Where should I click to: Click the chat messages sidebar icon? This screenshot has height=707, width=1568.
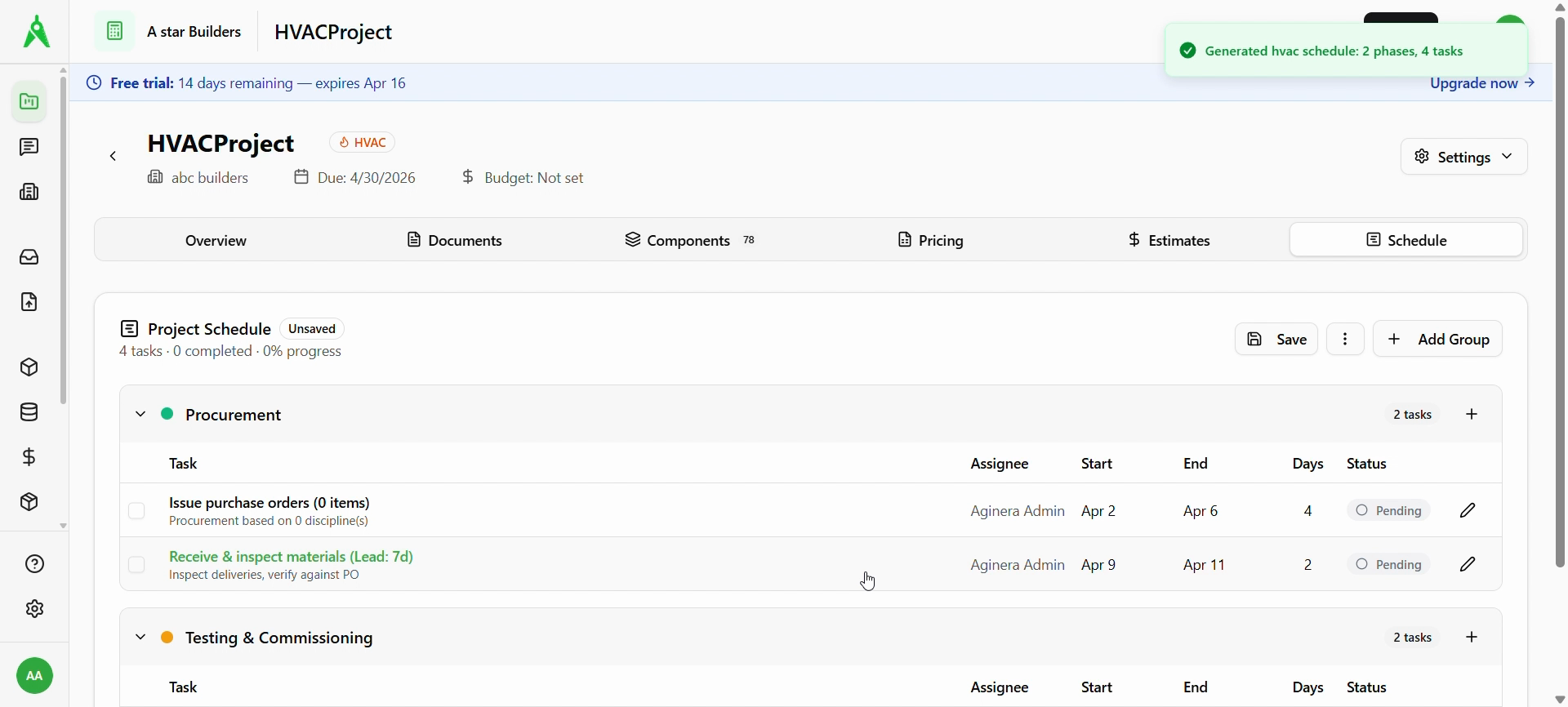[29, 147]
